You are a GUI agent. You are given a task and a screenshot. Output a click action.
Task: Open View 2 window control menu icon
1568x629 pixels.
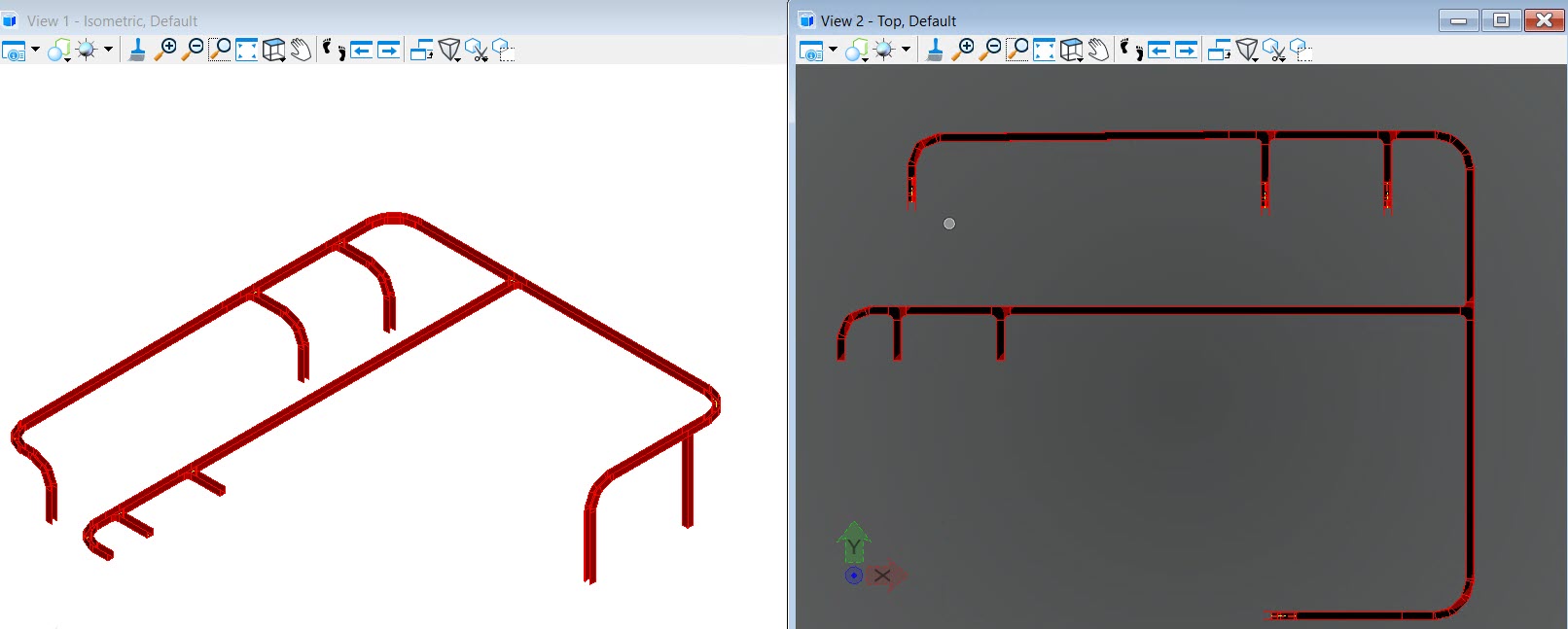pyautogui.click(x=806, y=20)
